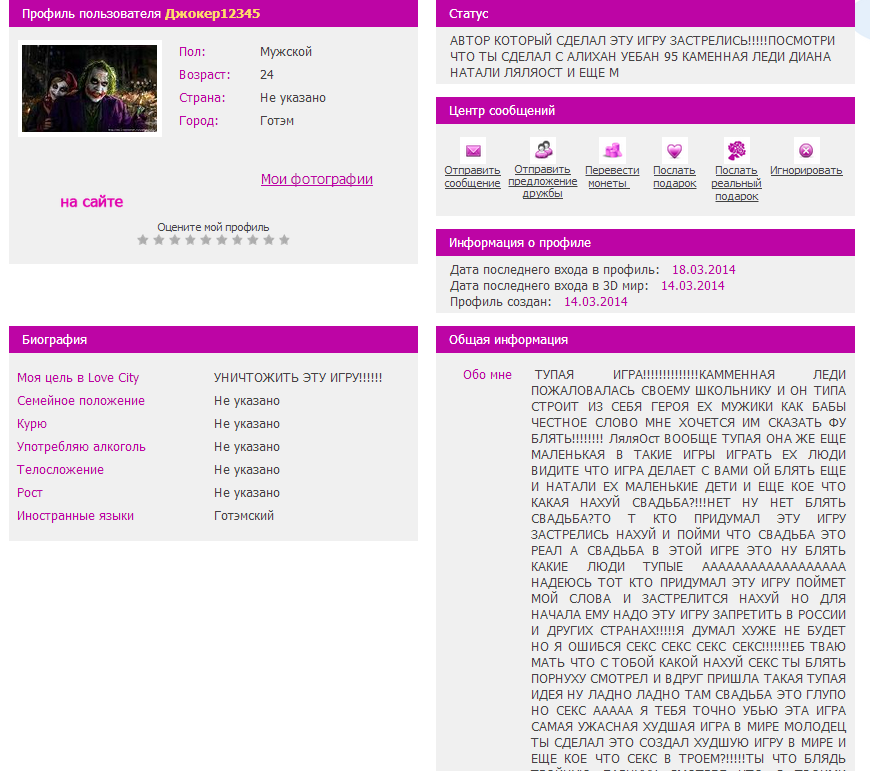870x771 pixels.
Task: Click the 'Обо мне' label
Action: tap(487, 375)
